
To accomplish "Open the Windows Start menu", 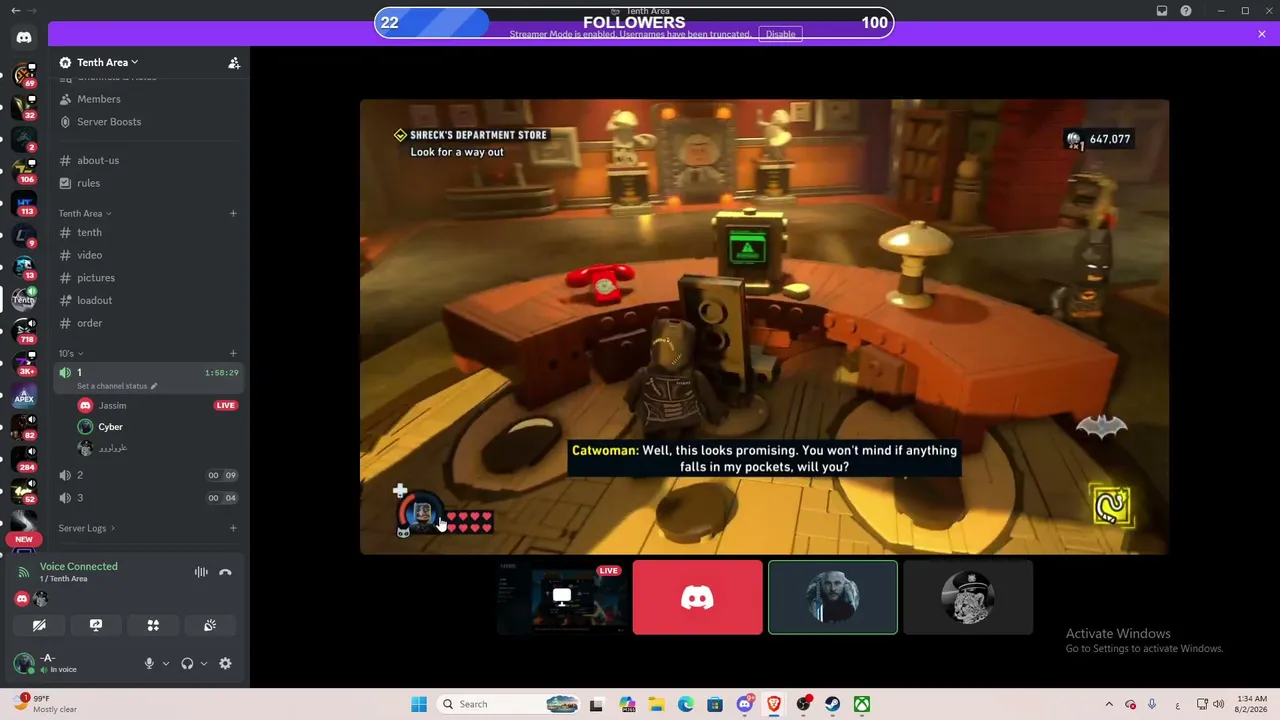I will tap(419, 704).
